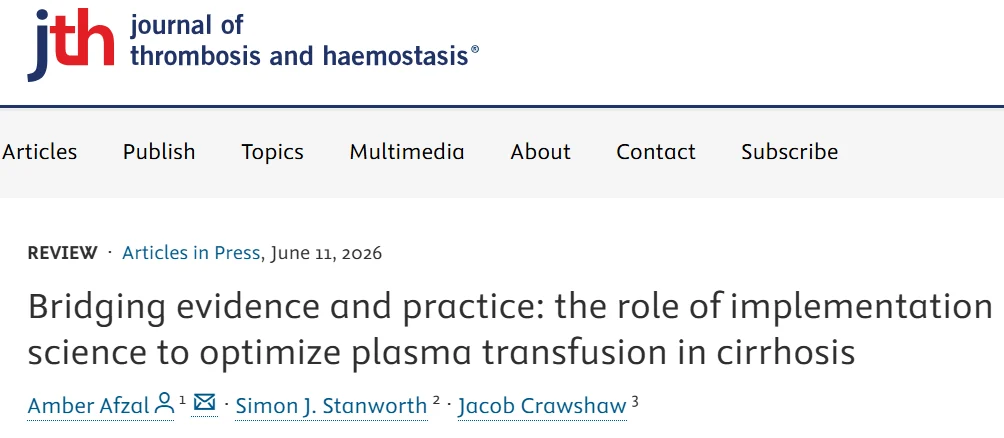The height and width of the screenshot is (438, 1004).
Task: Click the REVIEW article type label
Action: (63, 253)
